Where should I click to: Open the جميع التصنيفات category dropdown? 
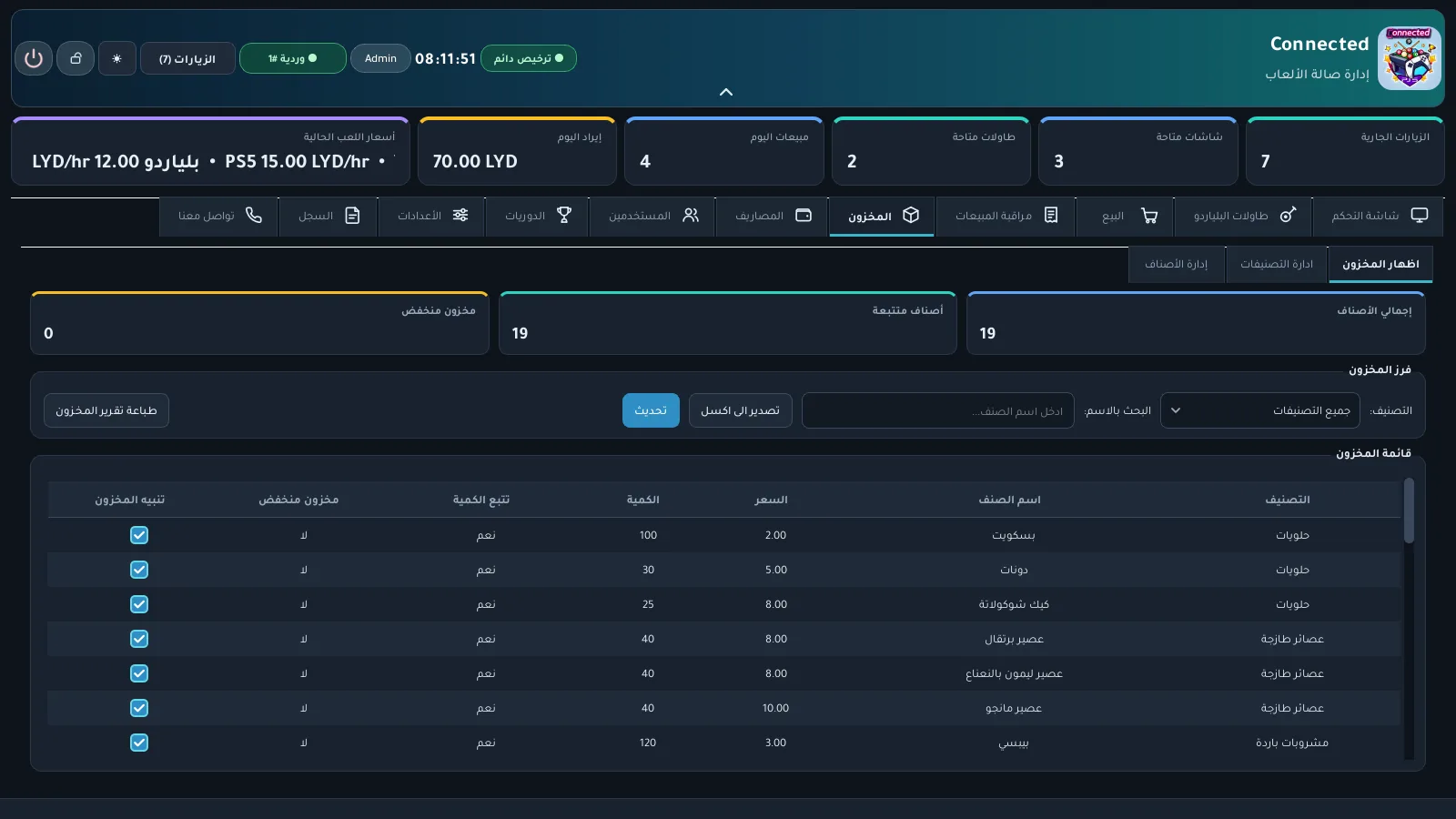click(1260, 410)
